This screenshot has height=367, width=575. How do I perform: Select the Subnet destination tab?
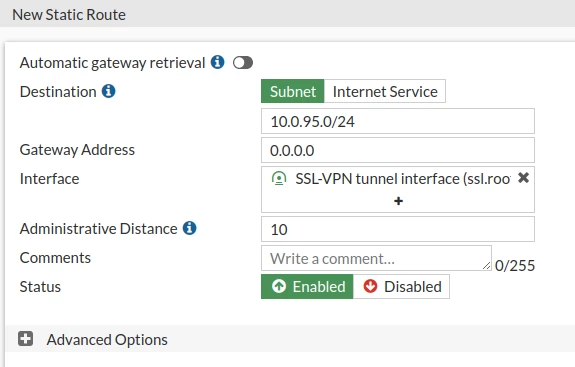click(293, 91)
